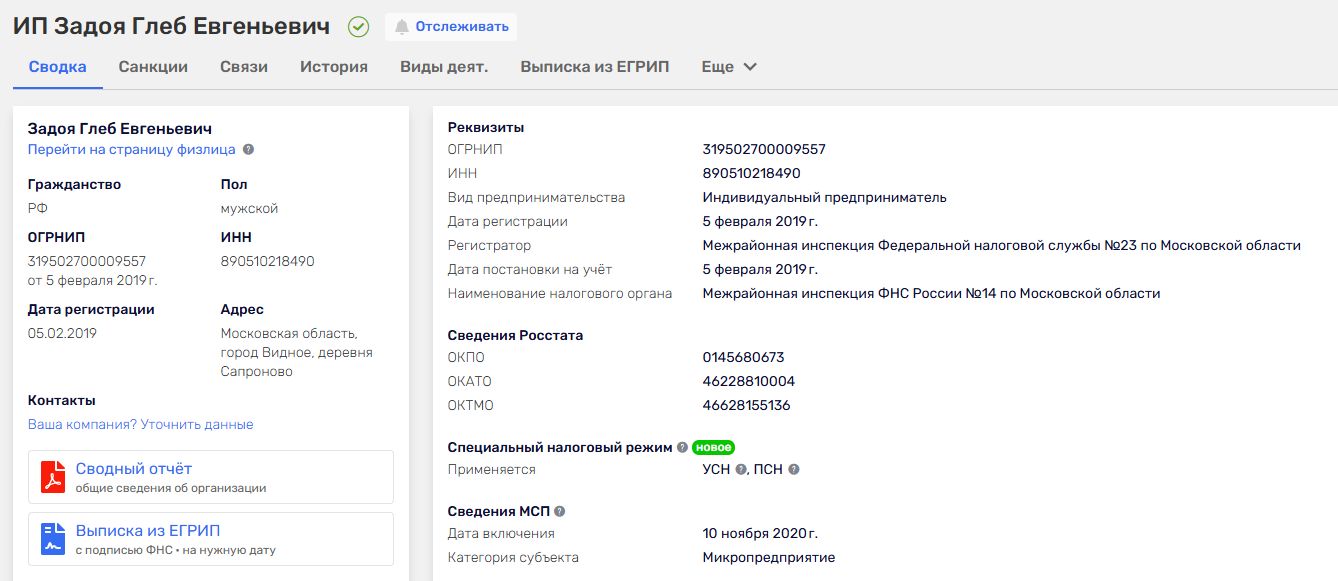The width and height of the screenshot is (1338, 581).
Task: Select the Сводка tab
Action: click(x=57, y=67)
